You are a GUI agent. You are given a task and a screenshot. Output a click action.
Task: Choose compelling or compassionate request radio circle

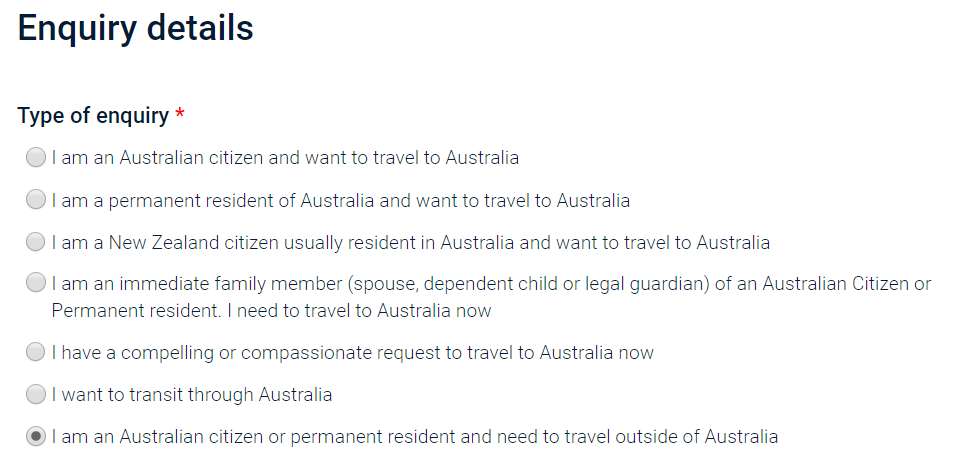[x=36, y=352]
